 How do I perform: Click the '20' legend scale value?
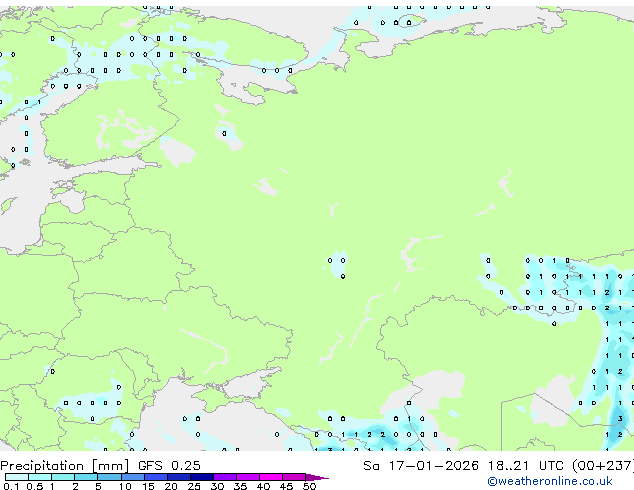pyautogui.click(x=171, y=486)
